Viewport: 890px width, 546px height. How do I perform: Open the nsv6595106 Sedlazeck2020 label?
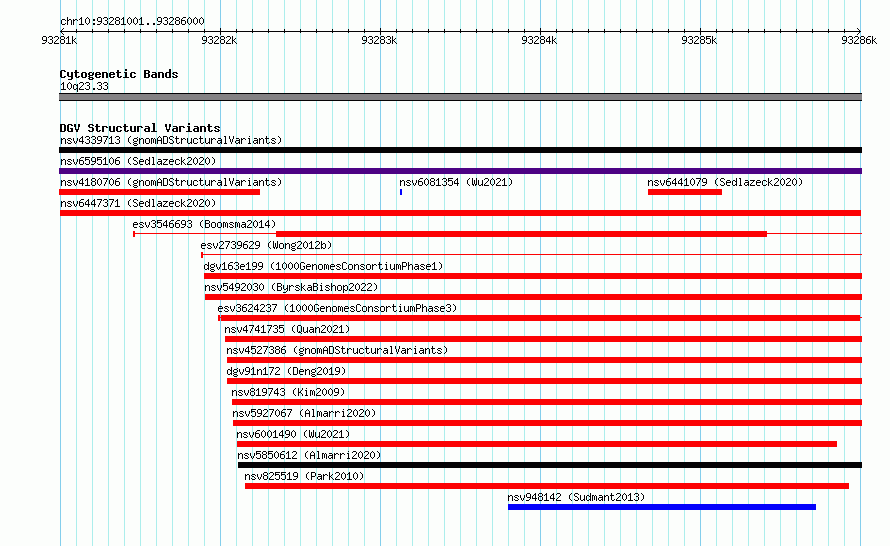pos(138,161)
